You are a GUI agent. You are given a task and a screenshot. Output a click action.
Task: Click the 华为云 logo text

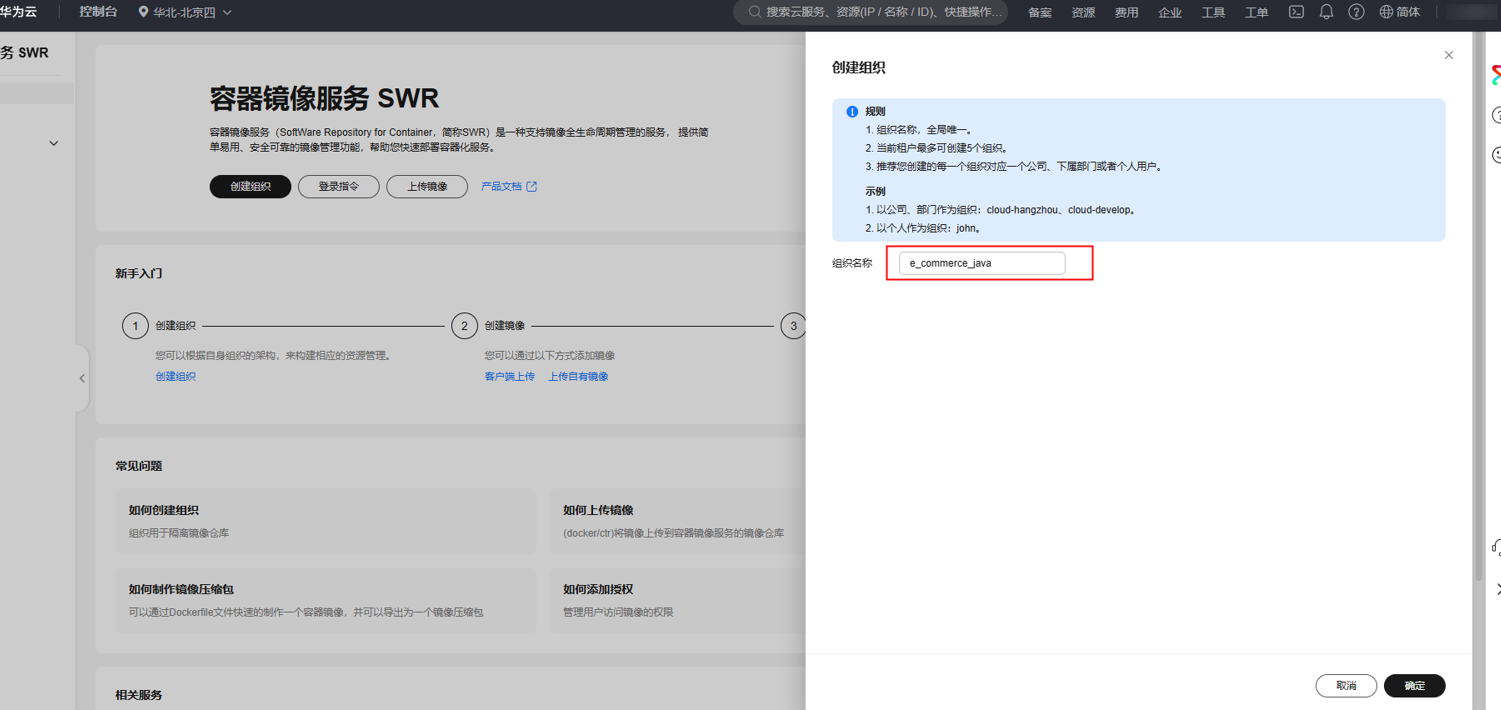(x=18, y=12)
